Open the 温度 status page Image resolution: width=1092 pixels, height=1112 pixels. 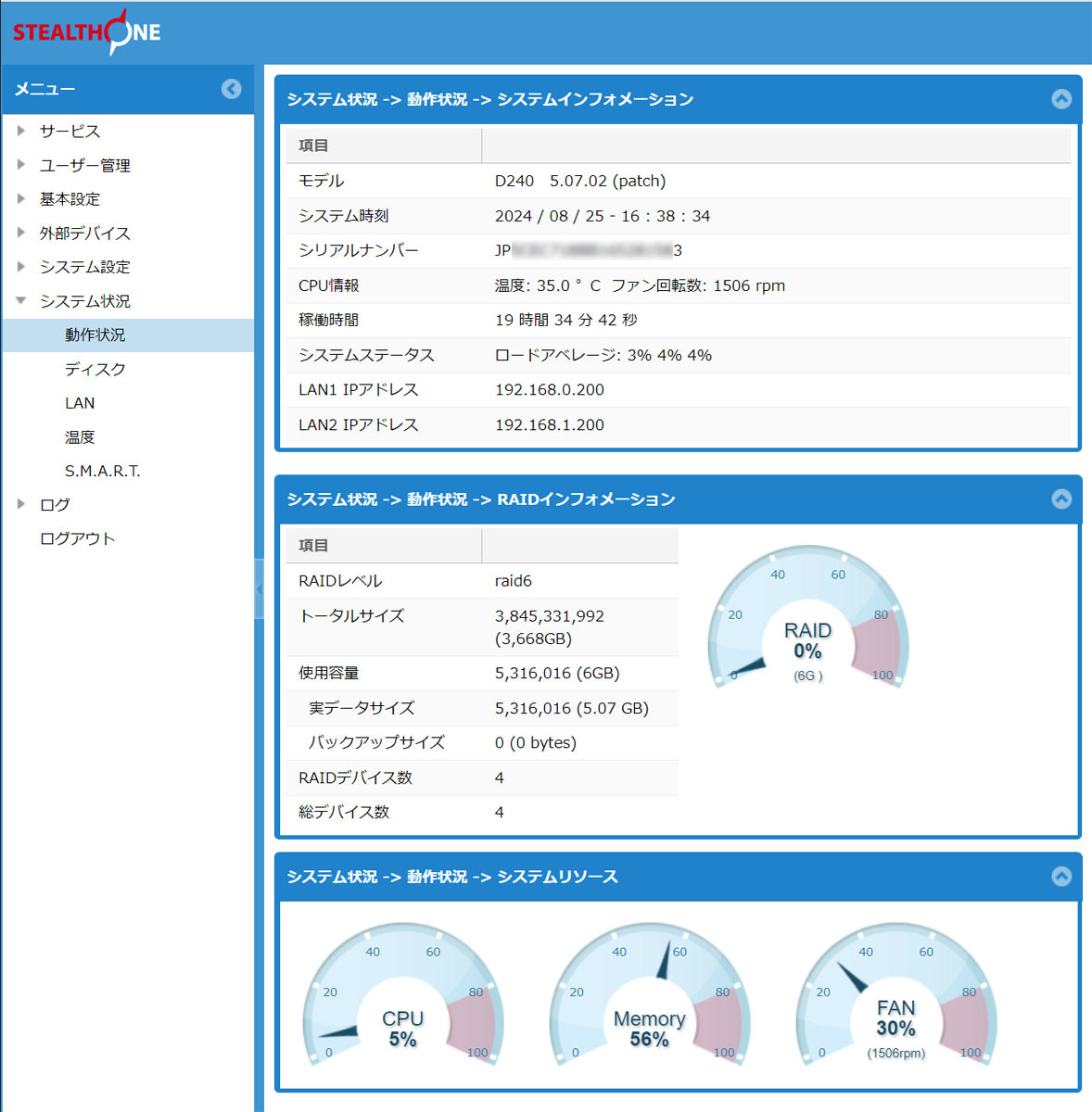tap(80, 437)
